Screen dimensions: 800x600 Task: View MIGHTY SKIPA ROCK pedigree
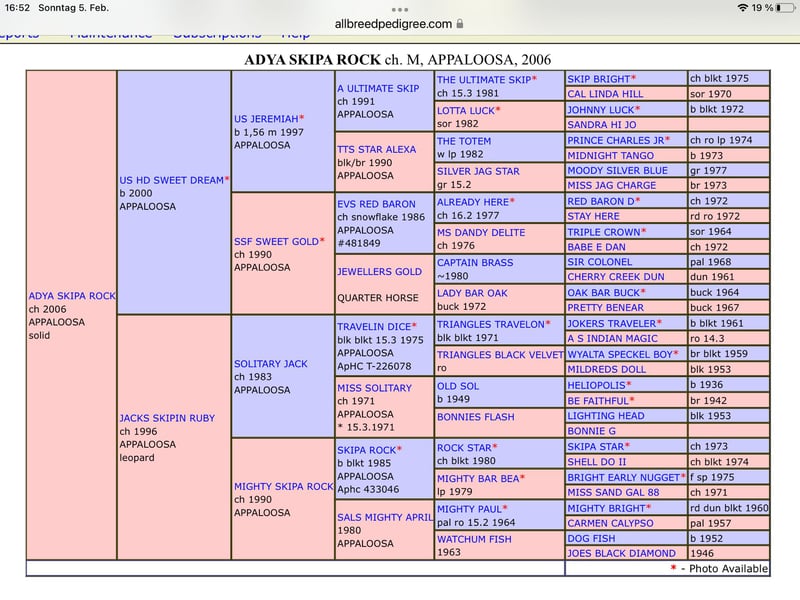tap(283, 486)
